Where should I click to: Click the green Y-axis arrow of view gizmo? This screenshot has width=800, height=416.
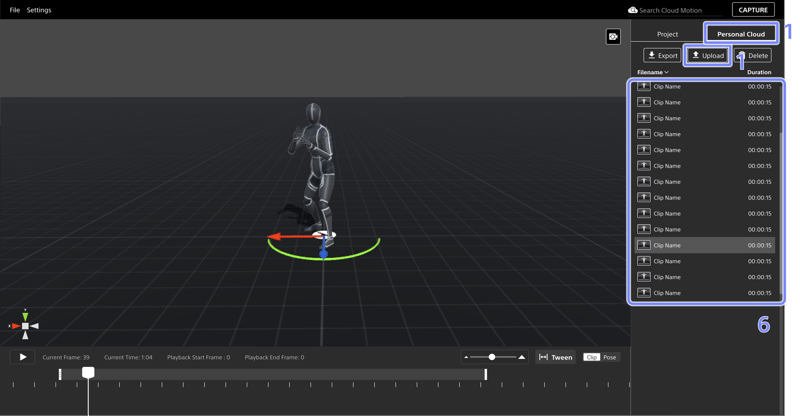(x=25, y=316)
